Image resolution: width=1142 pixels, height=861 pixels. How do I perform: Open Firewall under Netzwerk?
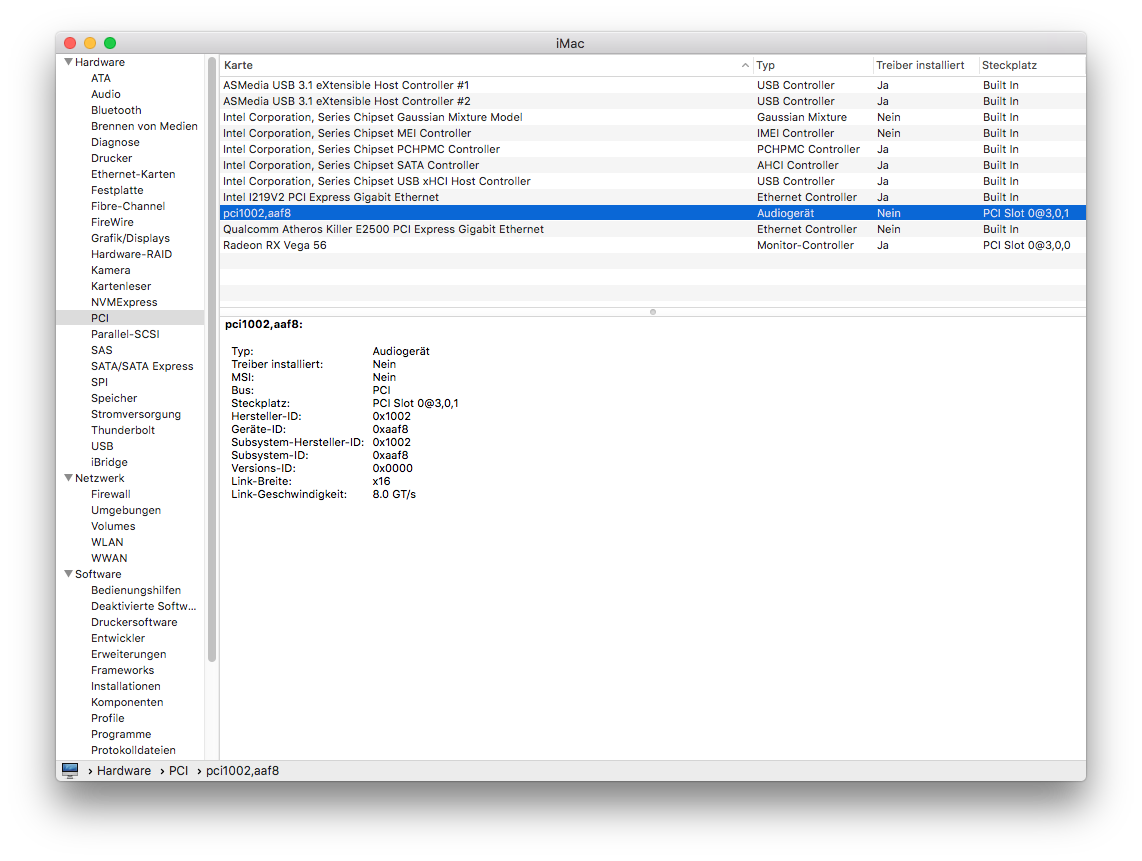pyautogui.click(x=111, y=495)
